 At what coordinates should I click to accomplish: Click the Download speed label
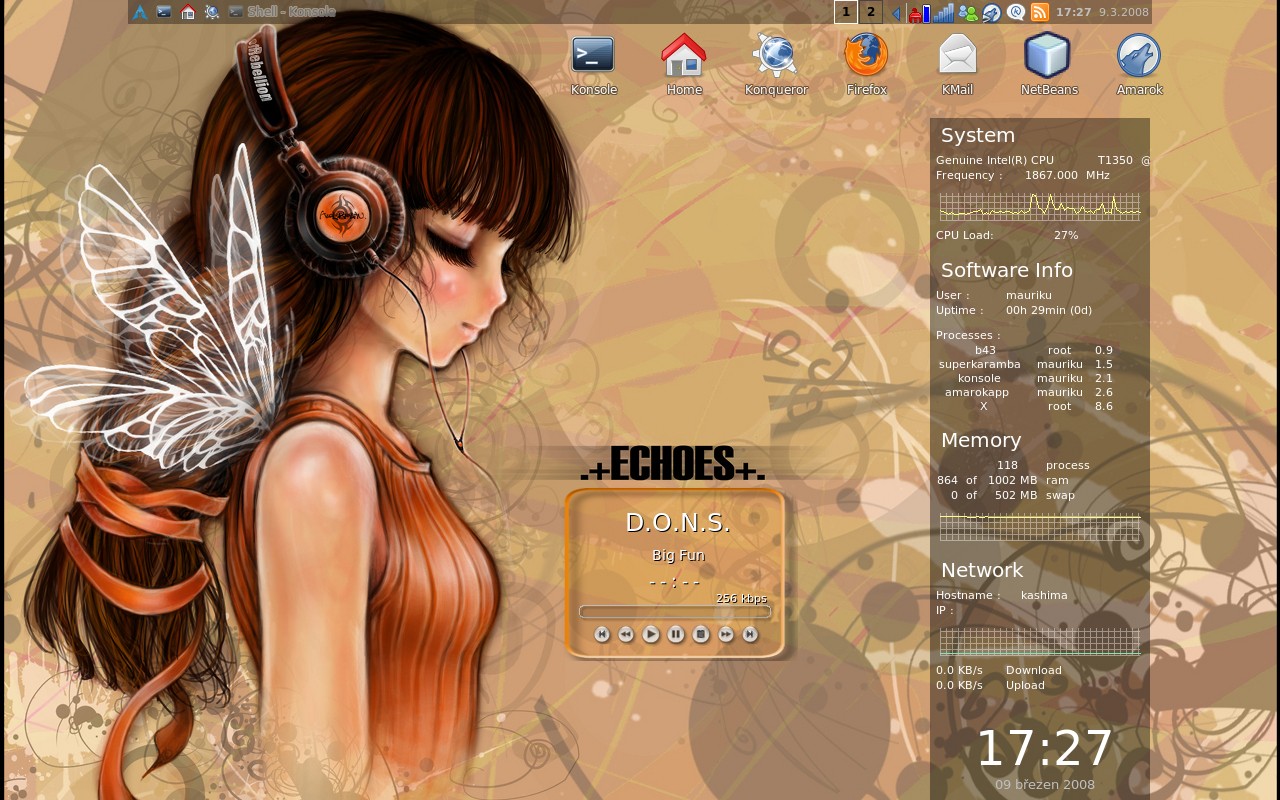pyautogui.click(x=1034, y=670)
